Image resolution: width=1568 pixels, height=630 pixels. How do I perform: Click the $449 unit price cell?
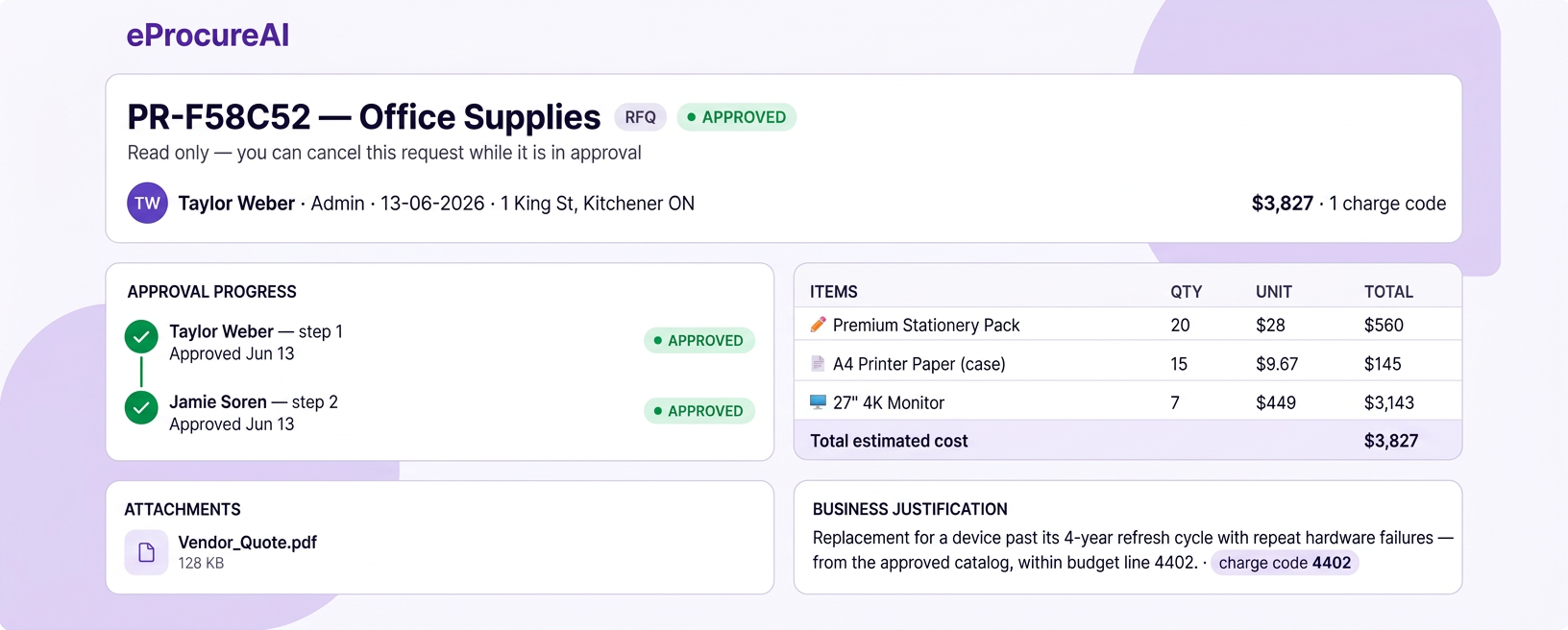pyautogui.click(x=1276, y=403)
